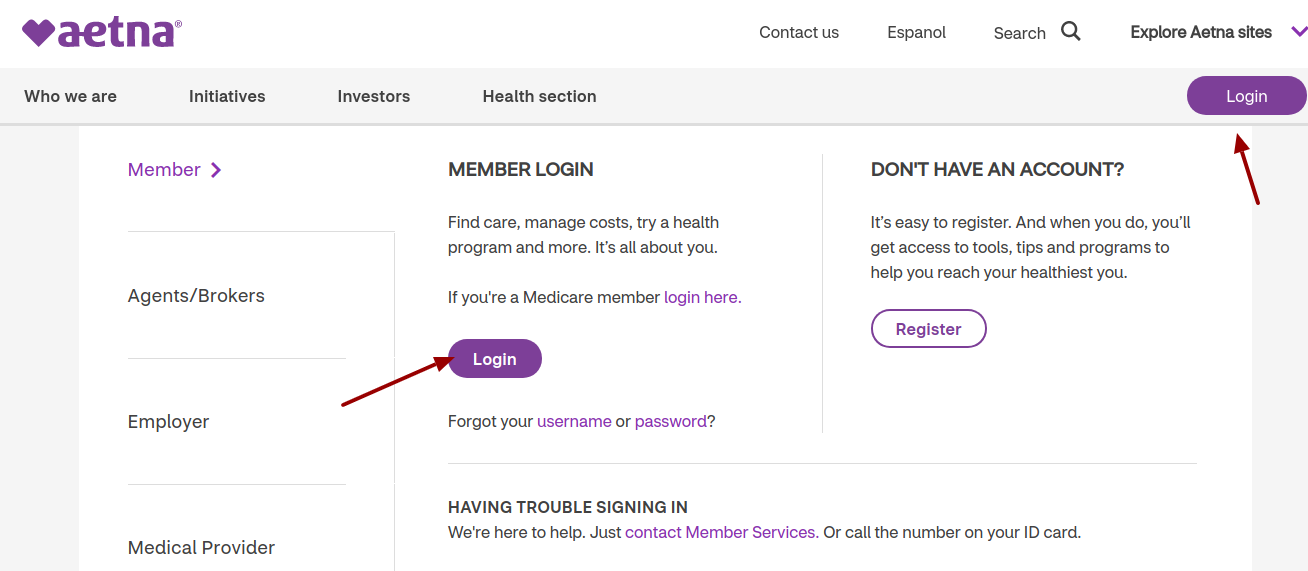Select the Investors menu item

click(374, 96)
